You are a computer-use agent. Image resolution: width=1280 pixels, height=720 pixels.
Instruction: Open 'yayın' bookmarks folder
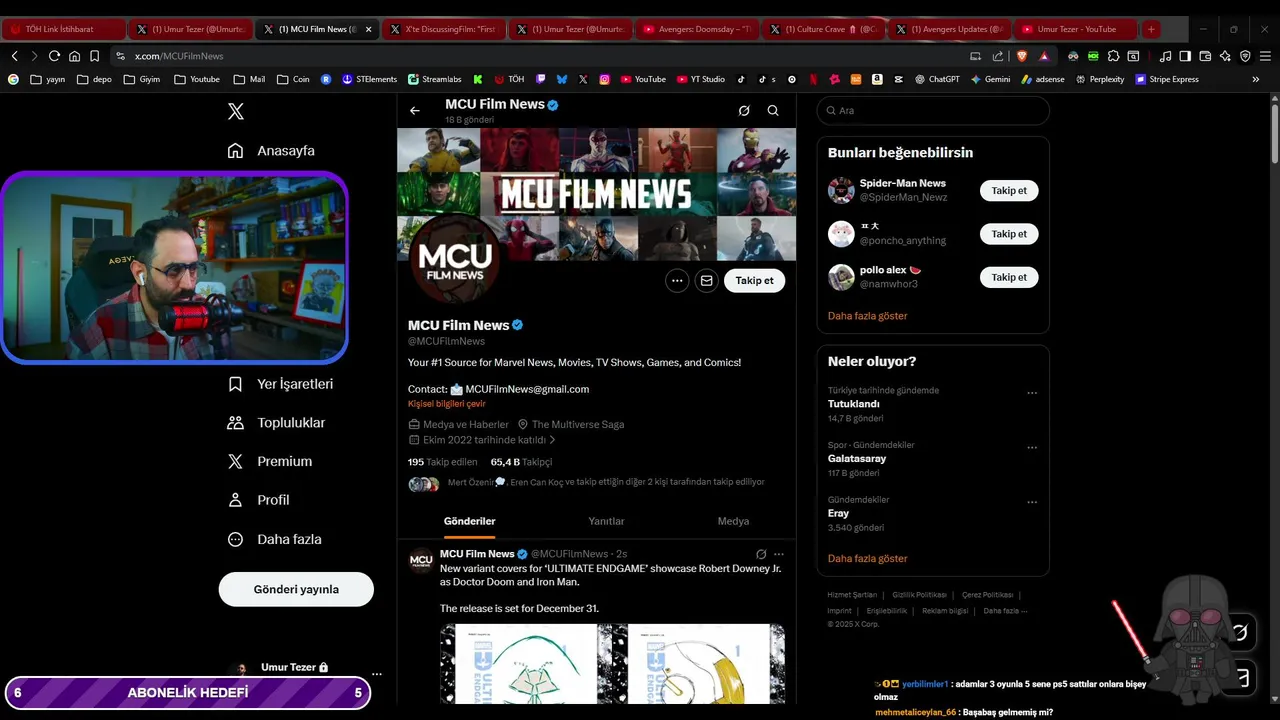[48, 79]
